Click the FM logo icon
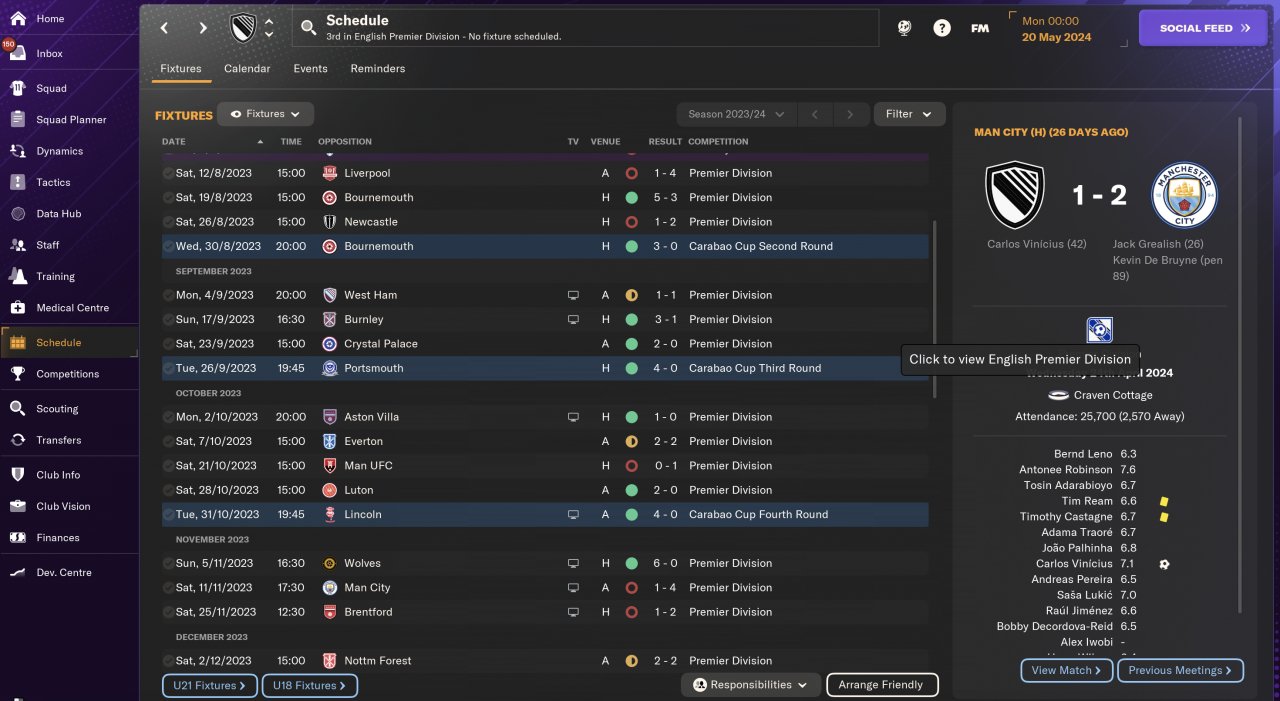1280x701 pixels. click(x=980, y=28)
